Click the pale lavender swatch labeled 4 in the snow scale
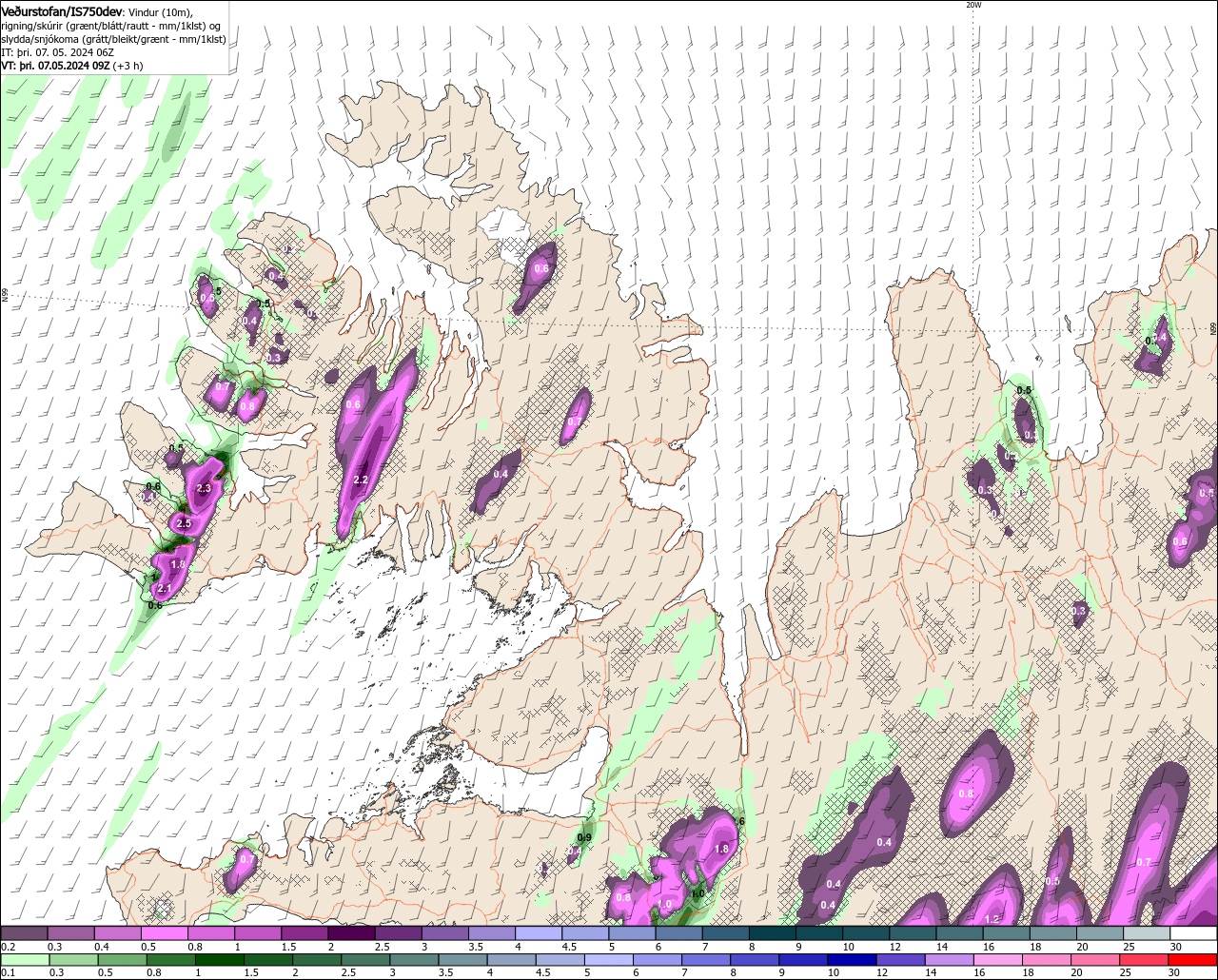 point(539,933)
